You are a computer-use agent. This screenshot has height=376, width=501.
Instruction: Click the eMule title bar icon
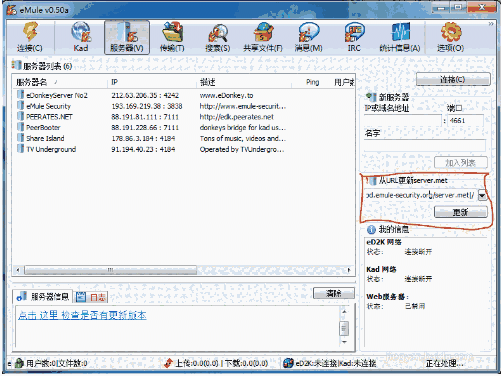tap(12, 10)
